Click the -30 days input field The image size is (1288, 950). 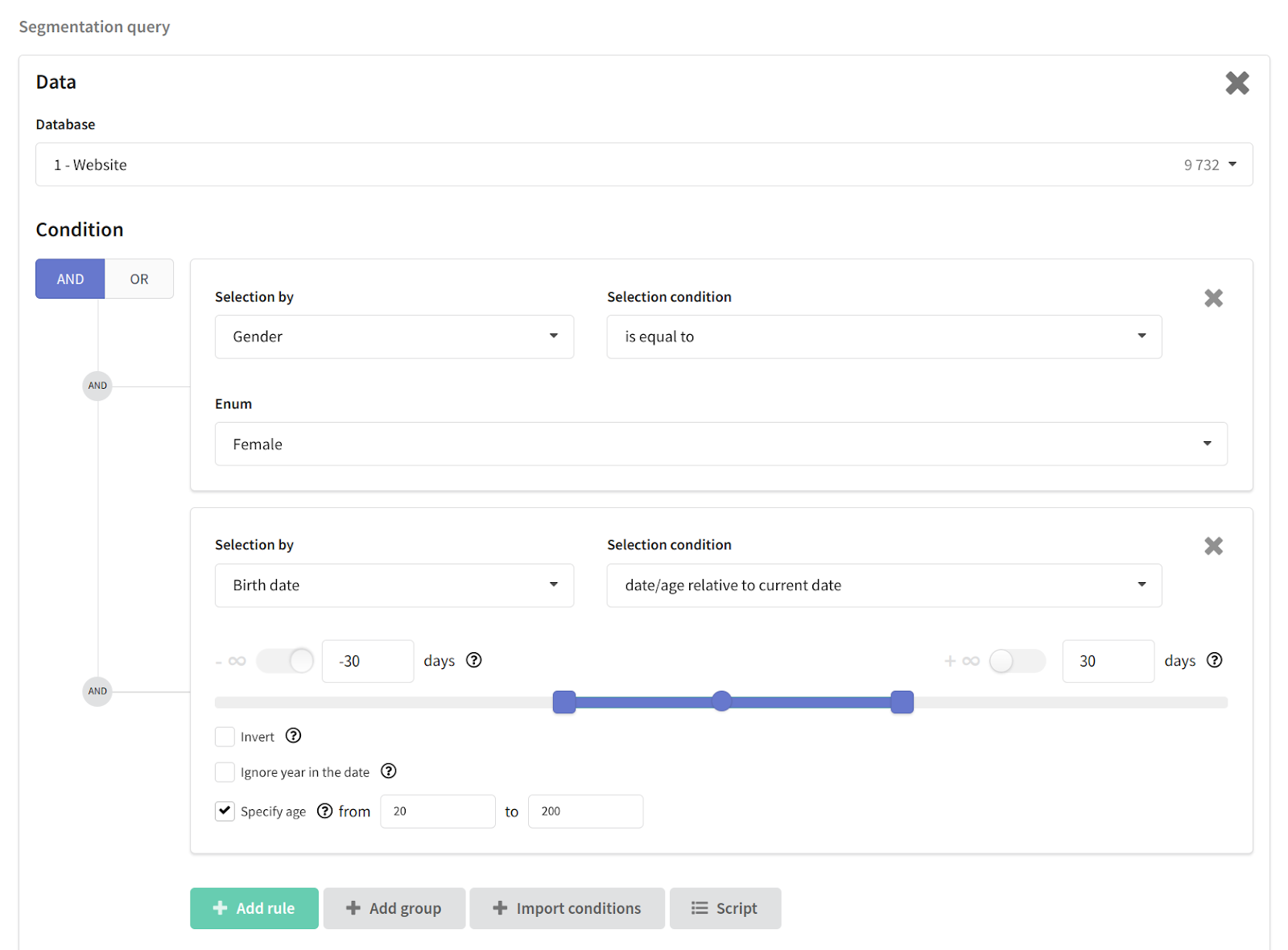click(x=368, y=661)
